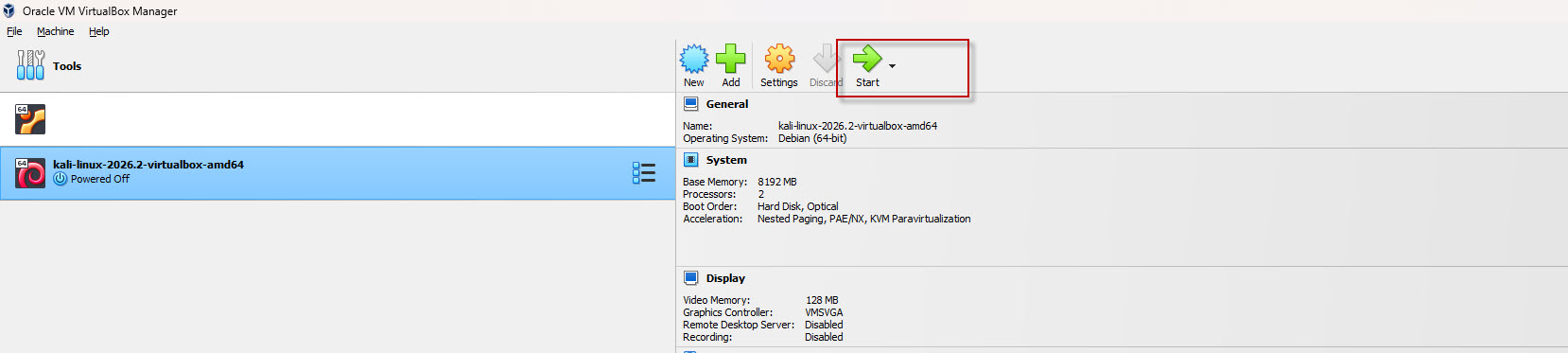Click the Kali dragon machine icon

pos(30,173)
